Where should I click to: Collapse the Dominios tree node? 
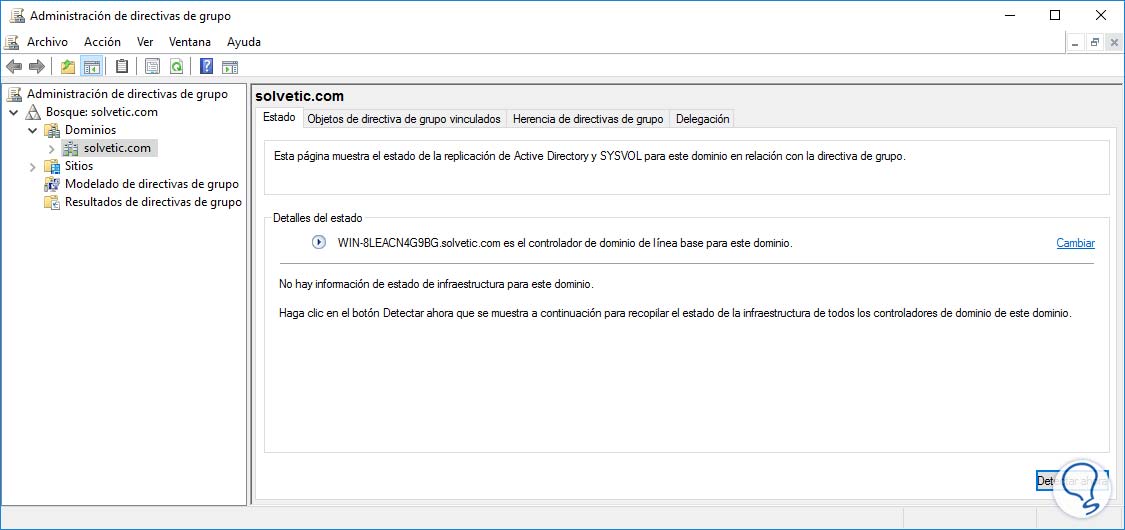[32, 131]
